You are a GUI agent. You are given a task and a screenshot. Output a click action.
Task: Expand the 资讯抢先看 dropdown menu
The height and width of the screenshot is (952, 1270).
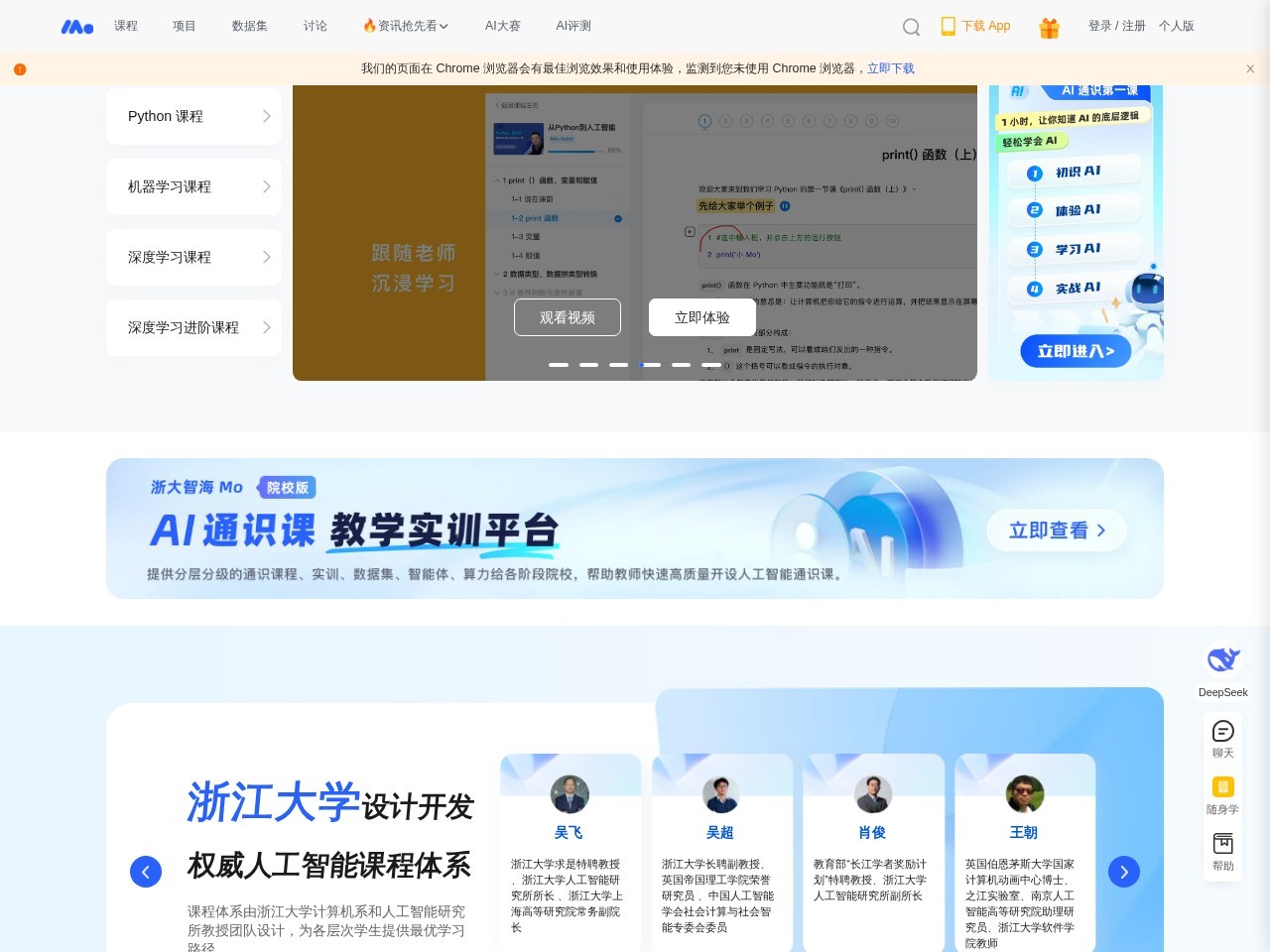click(x=405, y=26)
